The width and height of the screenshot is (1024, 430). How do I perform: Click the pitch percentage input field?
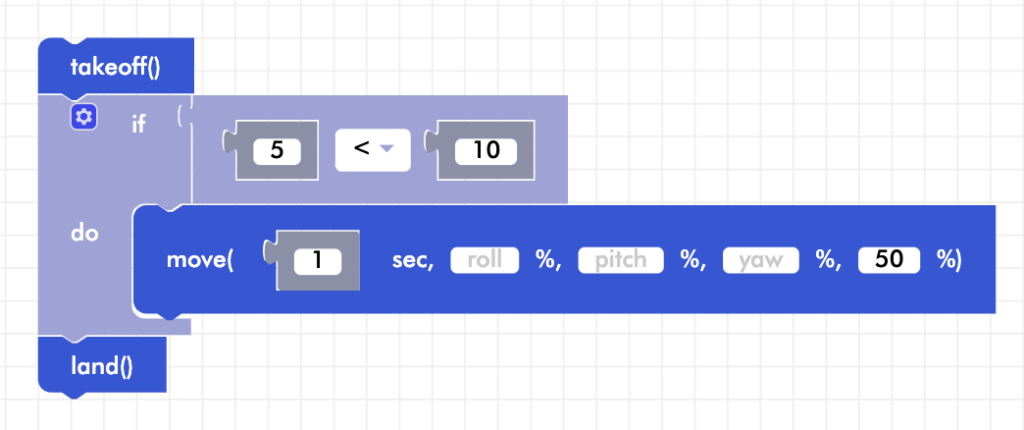click(621, 261)
